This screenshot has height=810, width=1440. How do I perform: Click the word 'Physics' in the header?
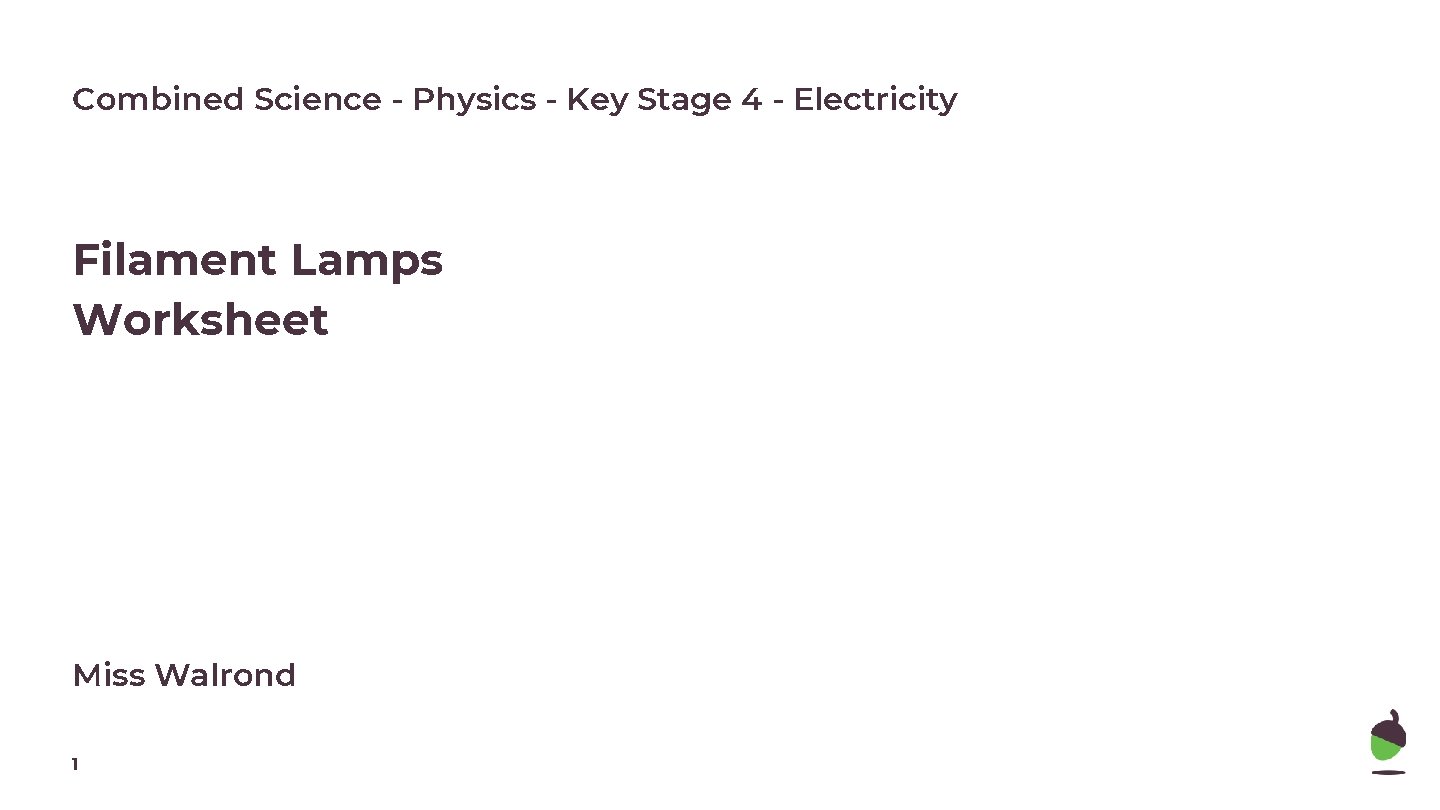coord(474,100)
